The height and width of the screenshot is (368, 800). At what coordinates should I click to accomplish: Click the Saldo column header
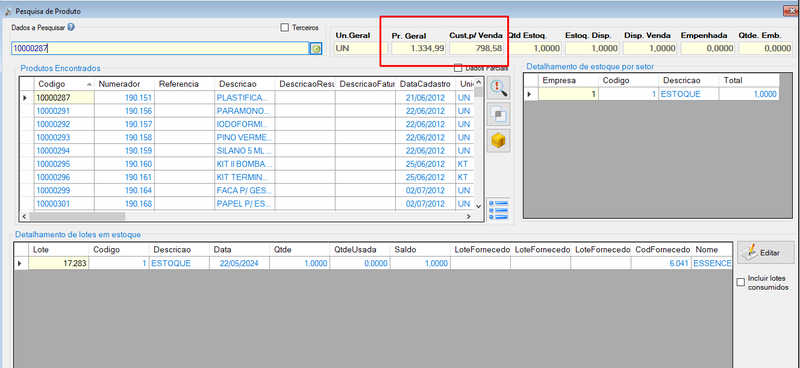click(420, 250)
